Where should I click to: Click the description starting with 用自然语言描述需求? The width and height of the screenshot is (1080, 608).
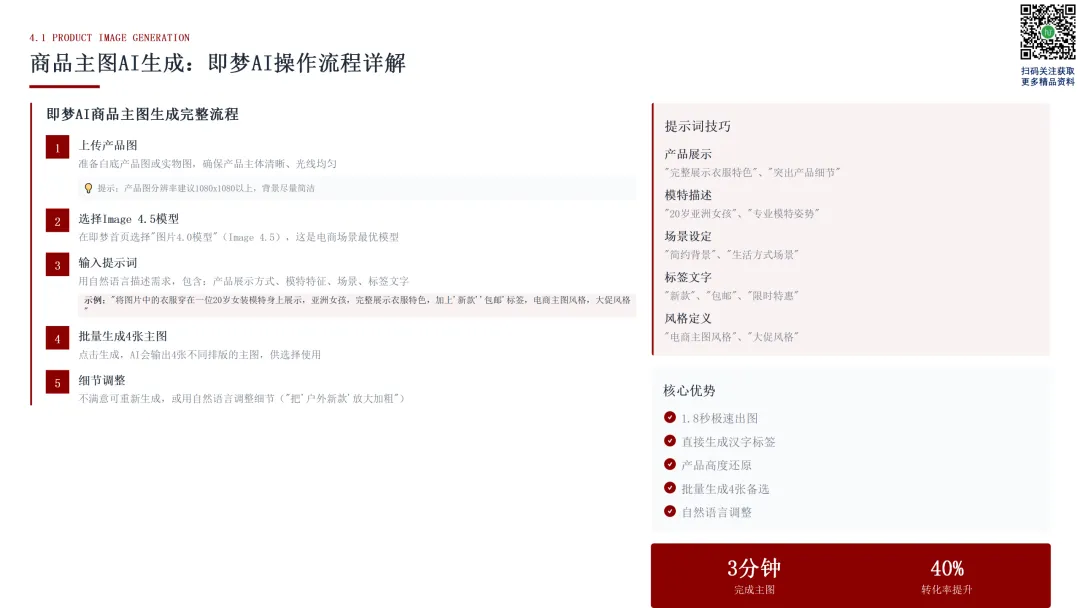244,281
